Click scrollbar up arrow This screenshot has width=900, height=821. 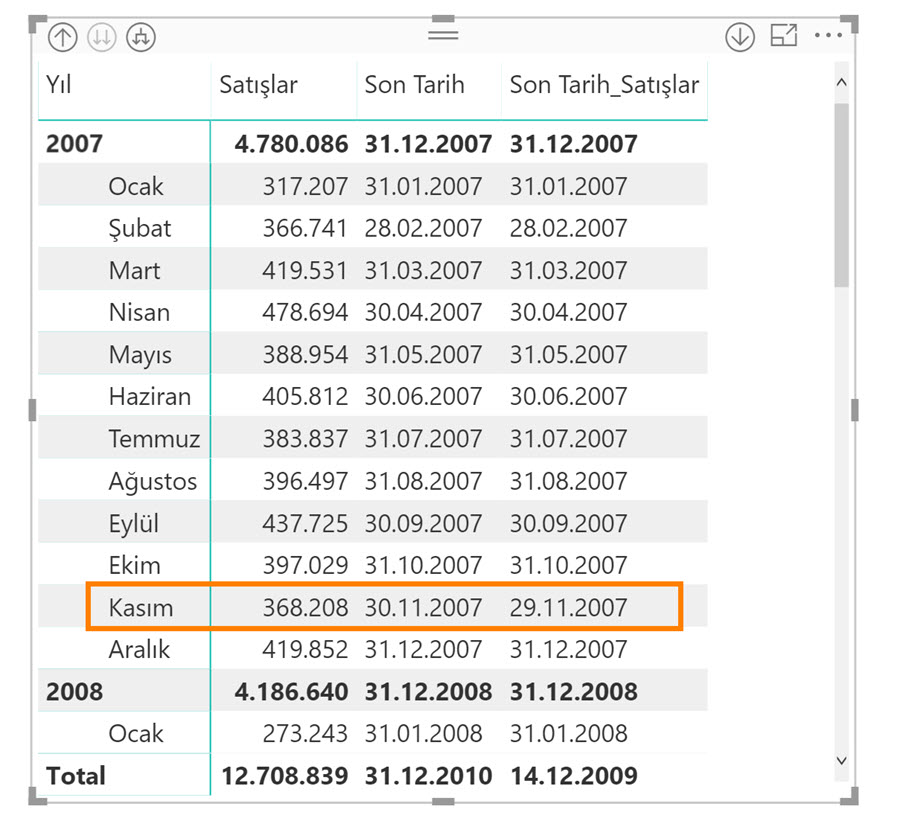pos(841,82)
